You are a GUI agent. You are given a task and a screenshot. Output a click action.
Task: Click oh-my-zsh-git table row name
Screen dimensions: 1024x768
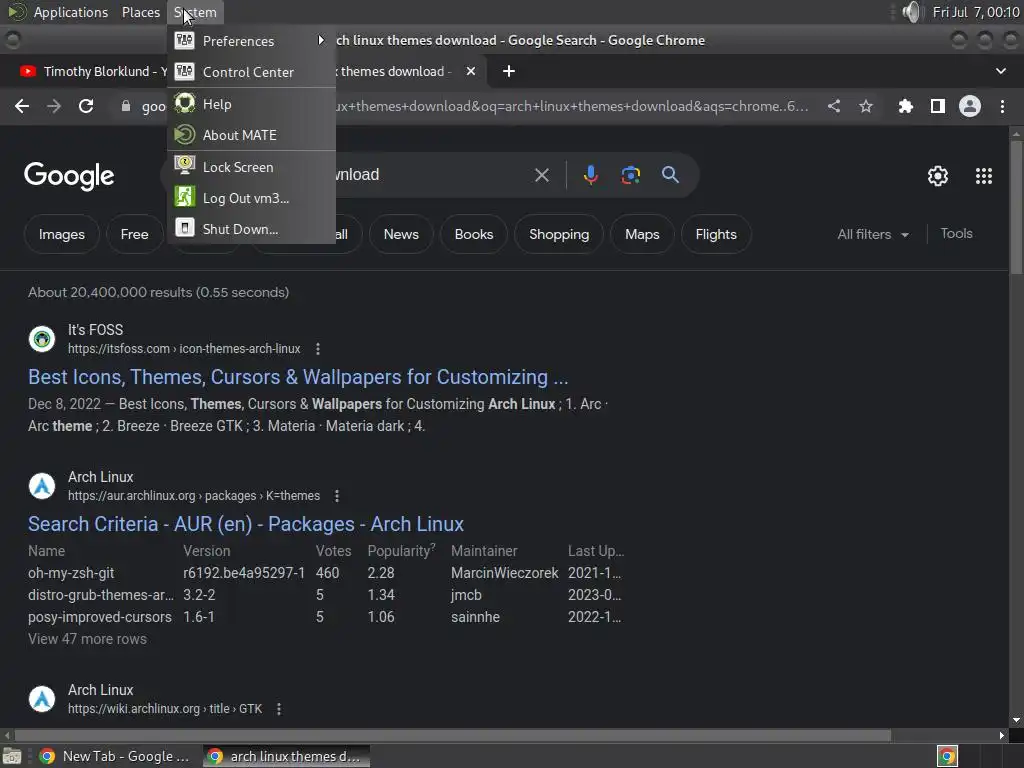(71, 573)
